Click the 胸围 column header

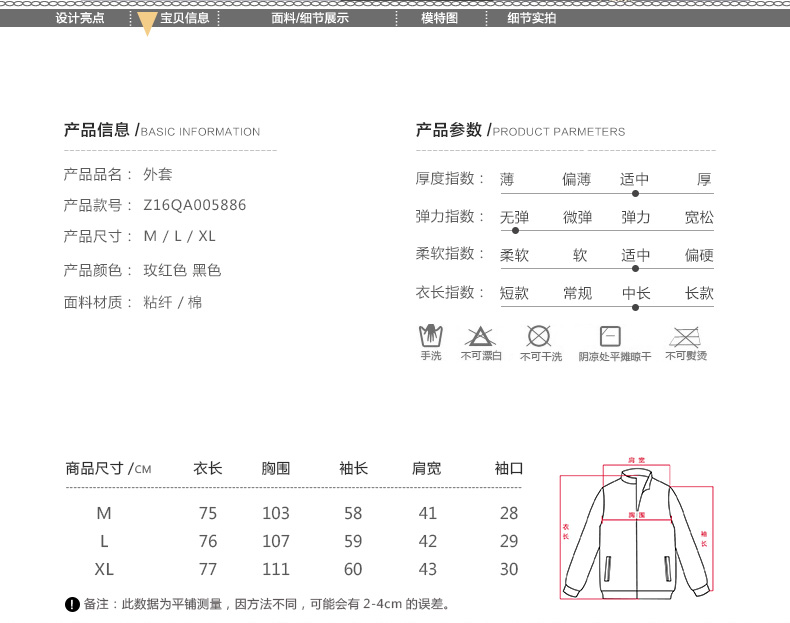275,468
